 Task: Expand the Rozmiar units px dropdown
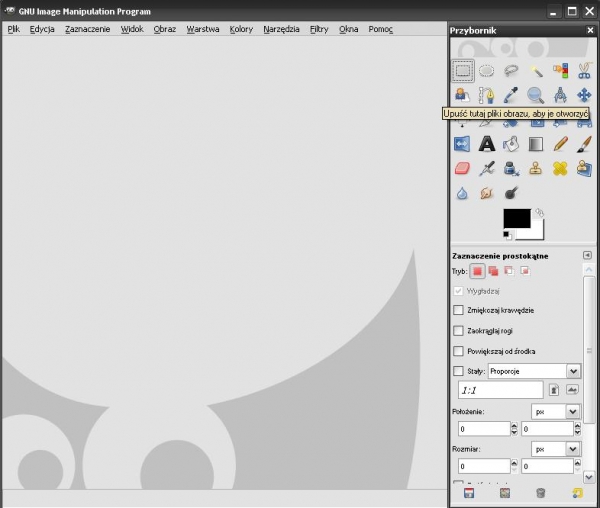[x=555, y=449]
